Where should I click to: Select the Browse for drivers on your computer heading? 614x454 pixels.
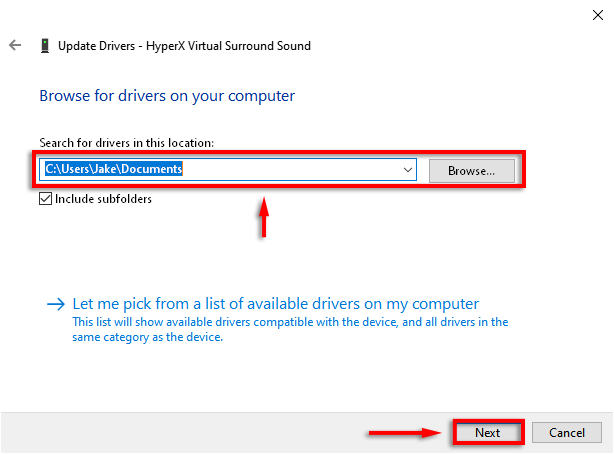pos(167,96)
